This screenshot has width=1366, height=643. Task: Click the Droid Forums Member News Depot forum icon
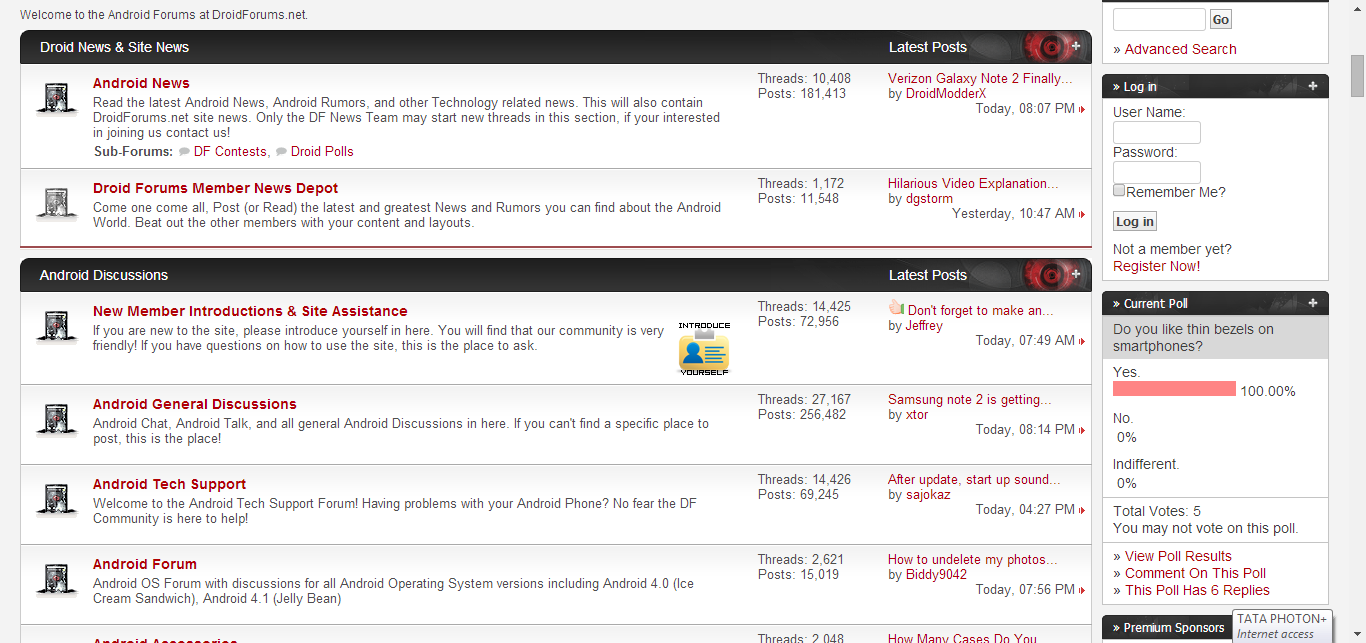[57, 202]
